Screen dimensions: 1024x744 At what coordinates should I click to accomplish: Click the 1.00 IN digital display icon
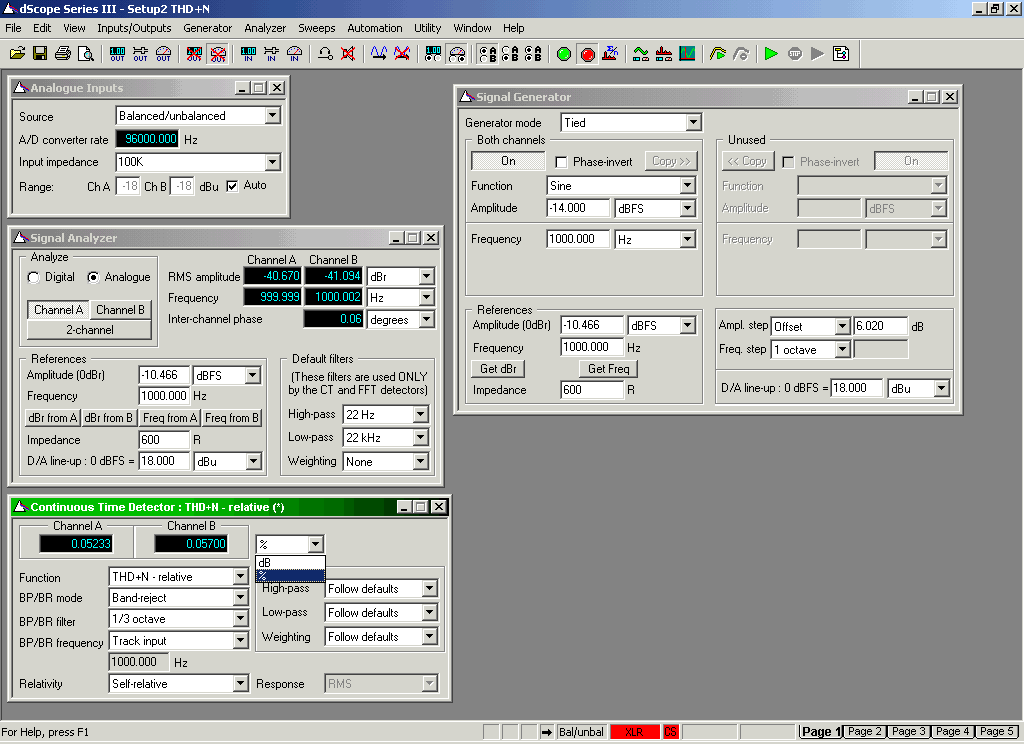click(248, 54)
